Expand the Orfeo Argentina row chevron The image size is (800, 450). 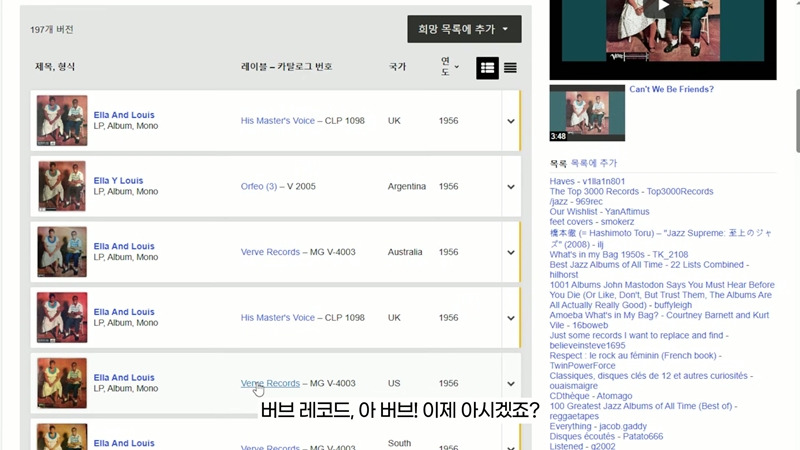point(511,187)
